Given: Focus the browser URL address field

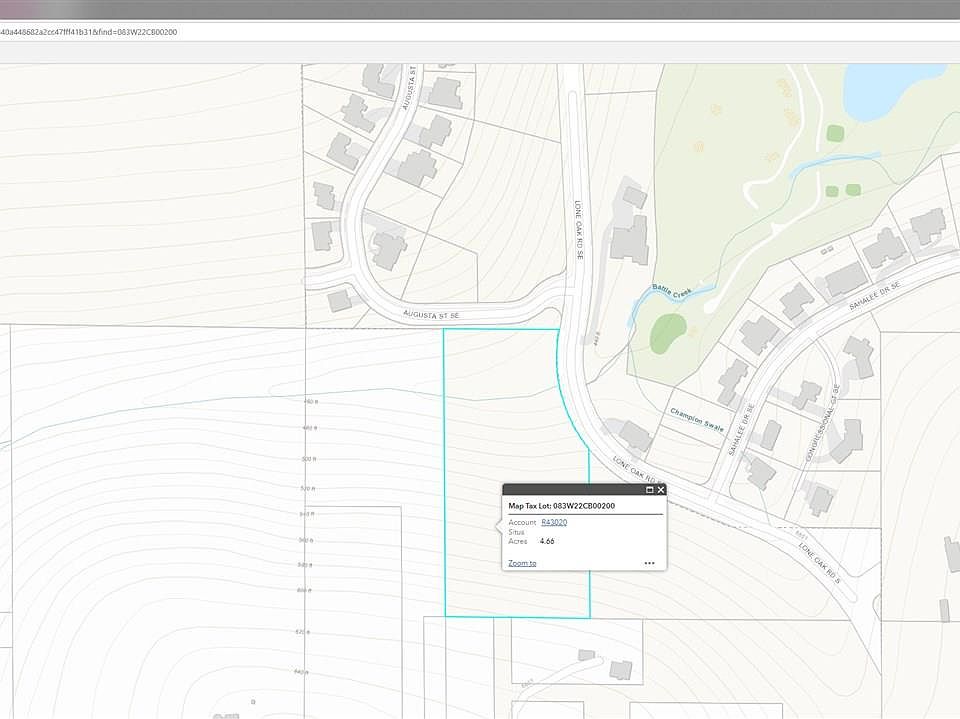Looking at the screenshot, I should (x=400, y=32).
